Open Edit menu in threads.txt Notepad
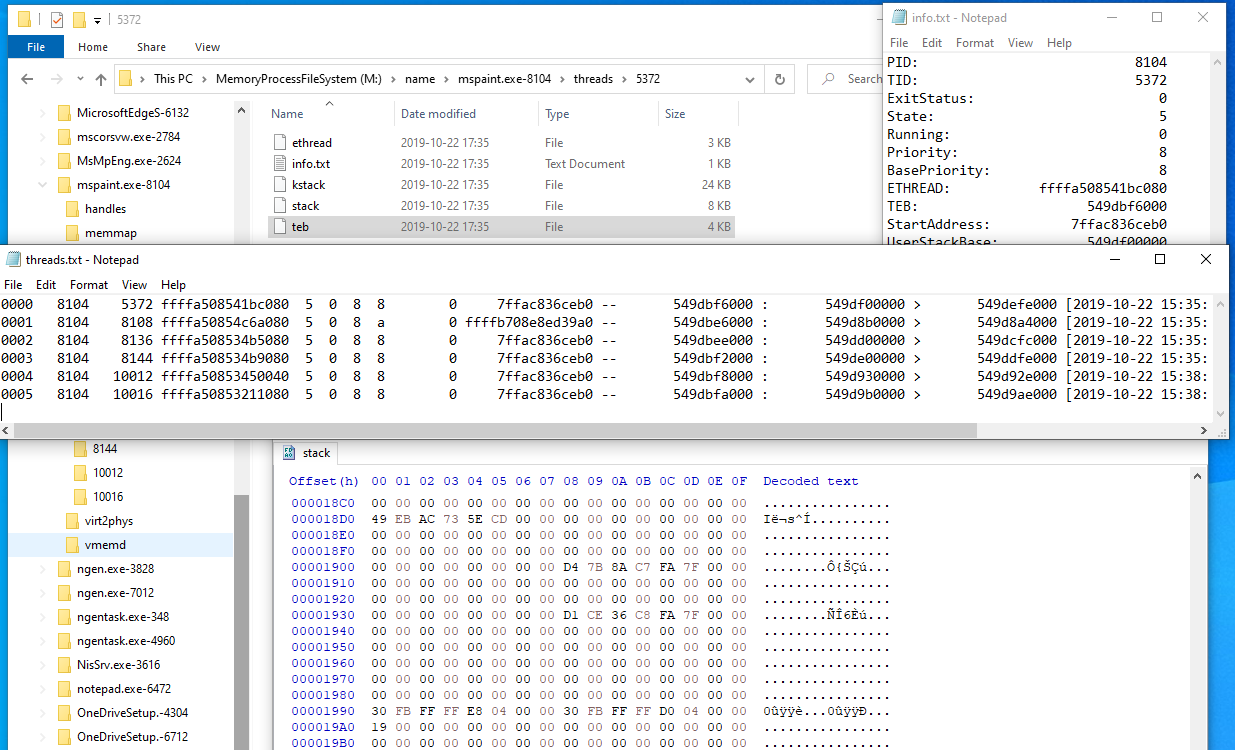 point(45,285)
